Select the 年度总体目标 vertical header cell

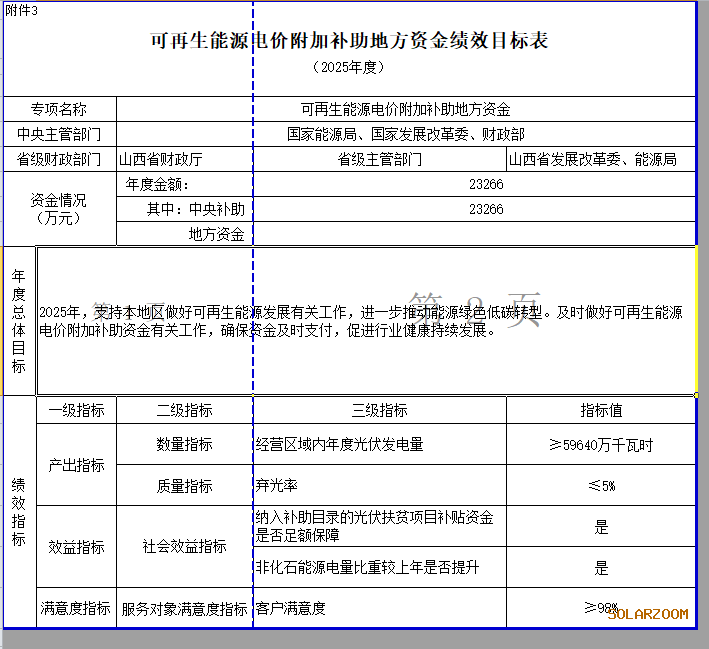click(19, 321)
